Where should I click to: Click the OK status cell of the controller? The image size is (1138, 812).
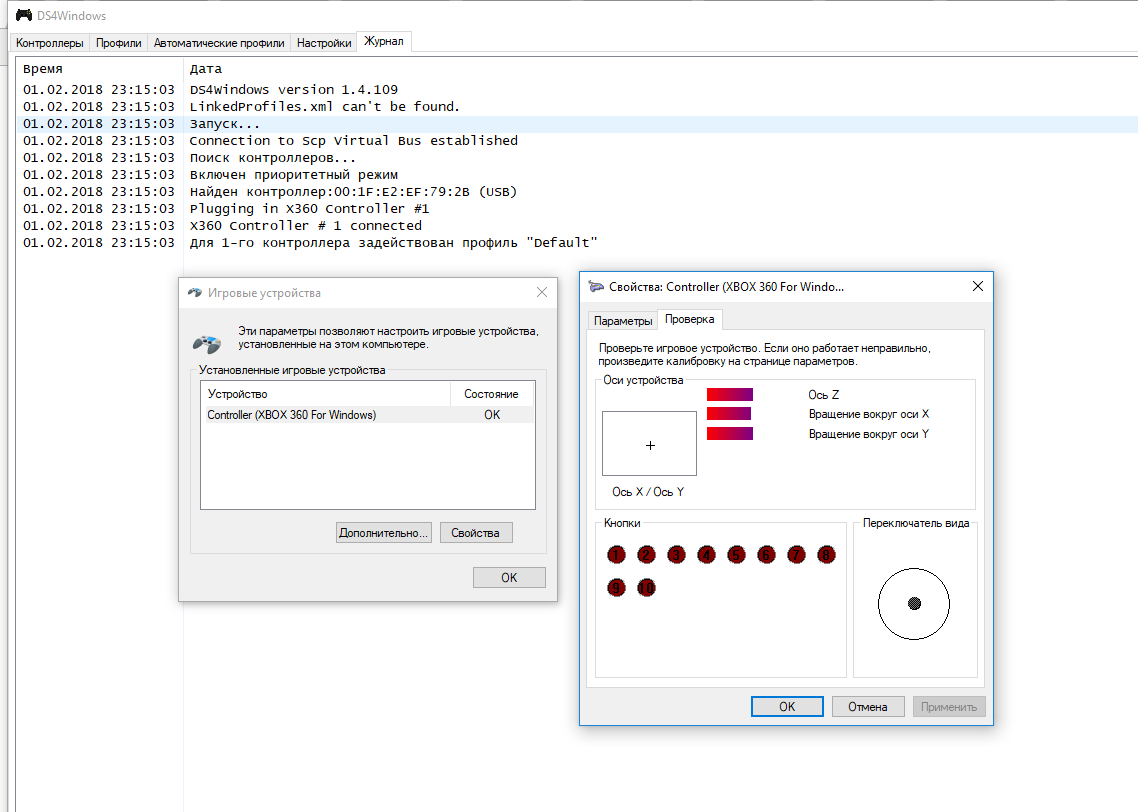point(492,415)
